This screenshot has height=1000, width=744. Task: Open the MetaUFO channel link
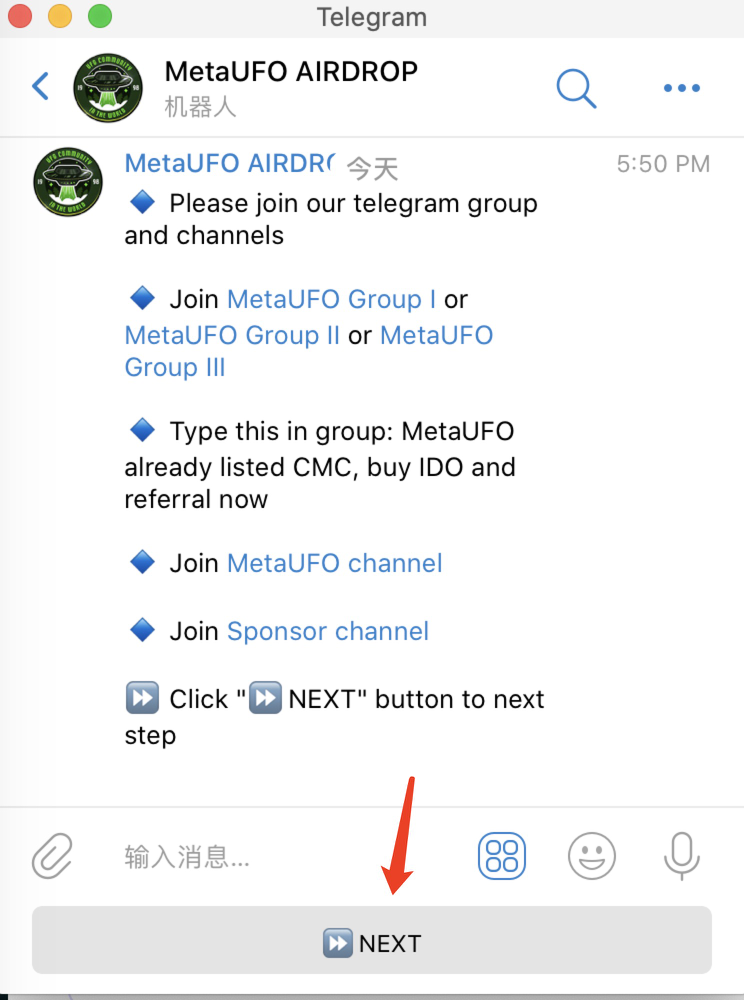pos(334,563)
